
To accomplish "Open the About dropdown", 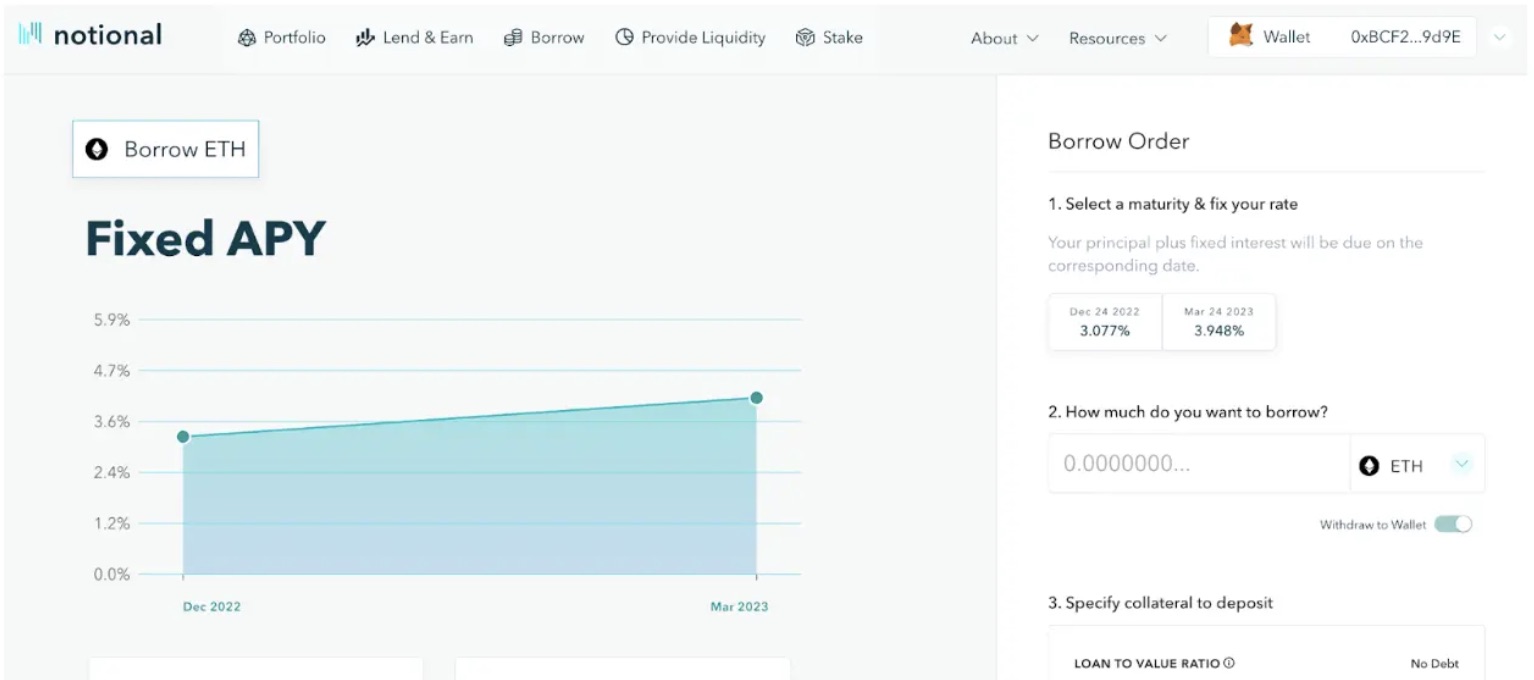I will [x=1003, y=38].
